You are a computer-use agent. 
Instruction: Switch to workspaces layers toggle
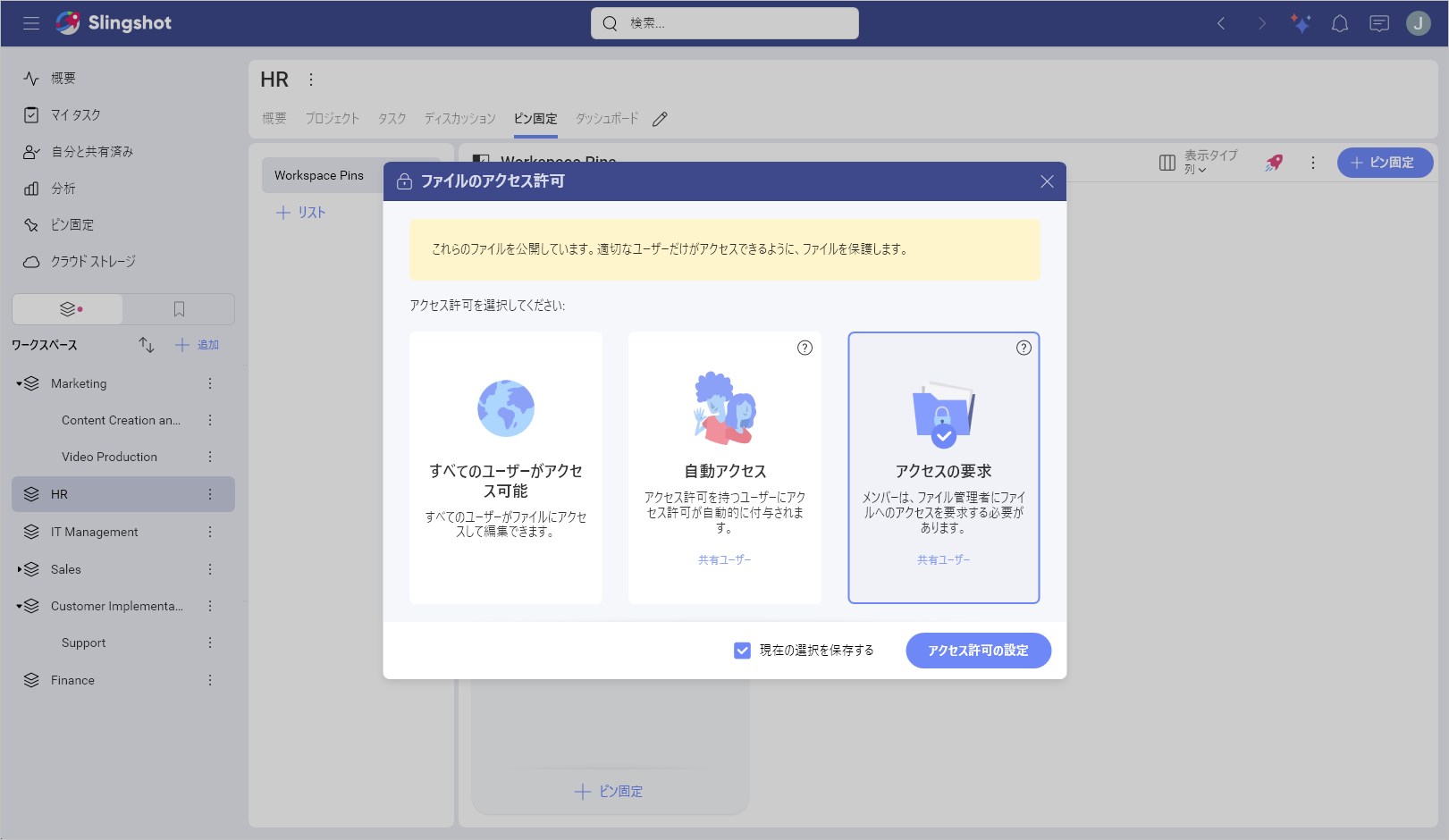coord(68,309)
